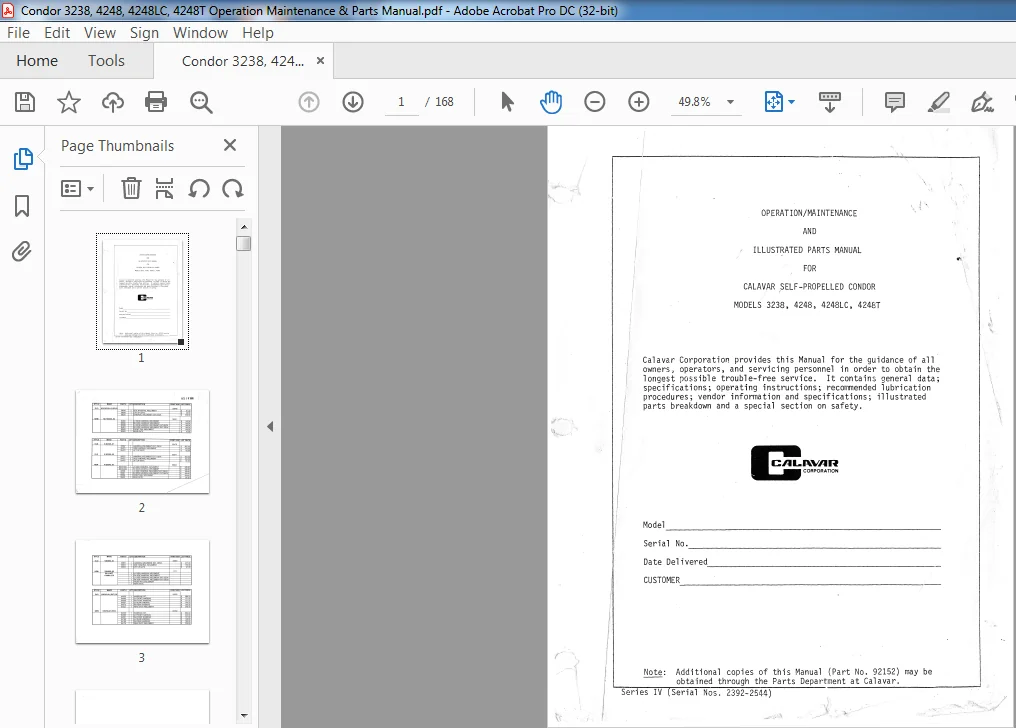Delete page with the trash icon
The height and width of the screenshot is (728, 1016).
(131, 188)
